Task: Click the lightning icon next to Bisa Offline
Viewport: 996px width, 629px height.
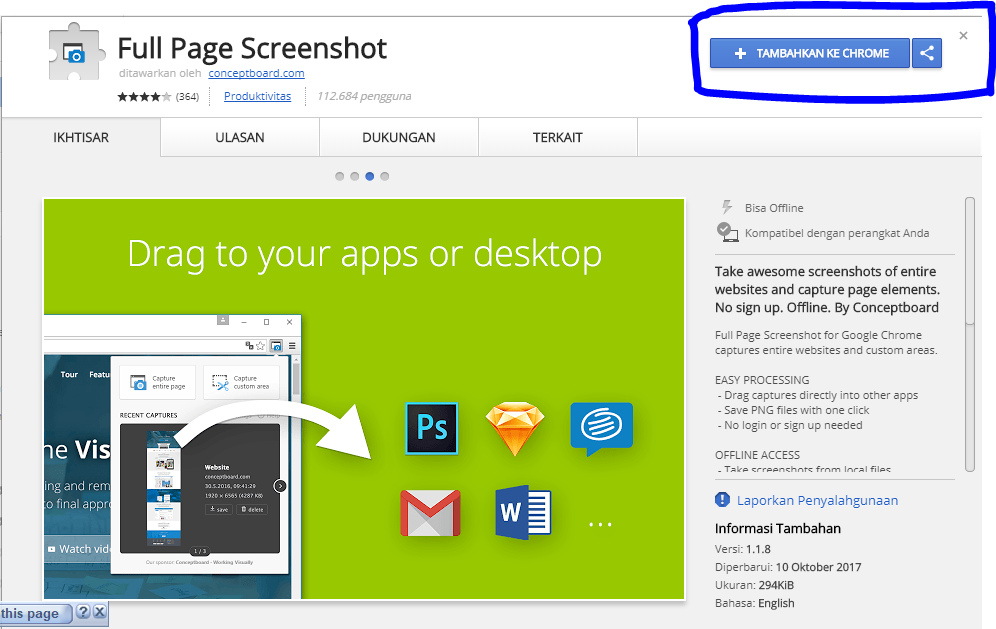Action: [x=725, y=207]
